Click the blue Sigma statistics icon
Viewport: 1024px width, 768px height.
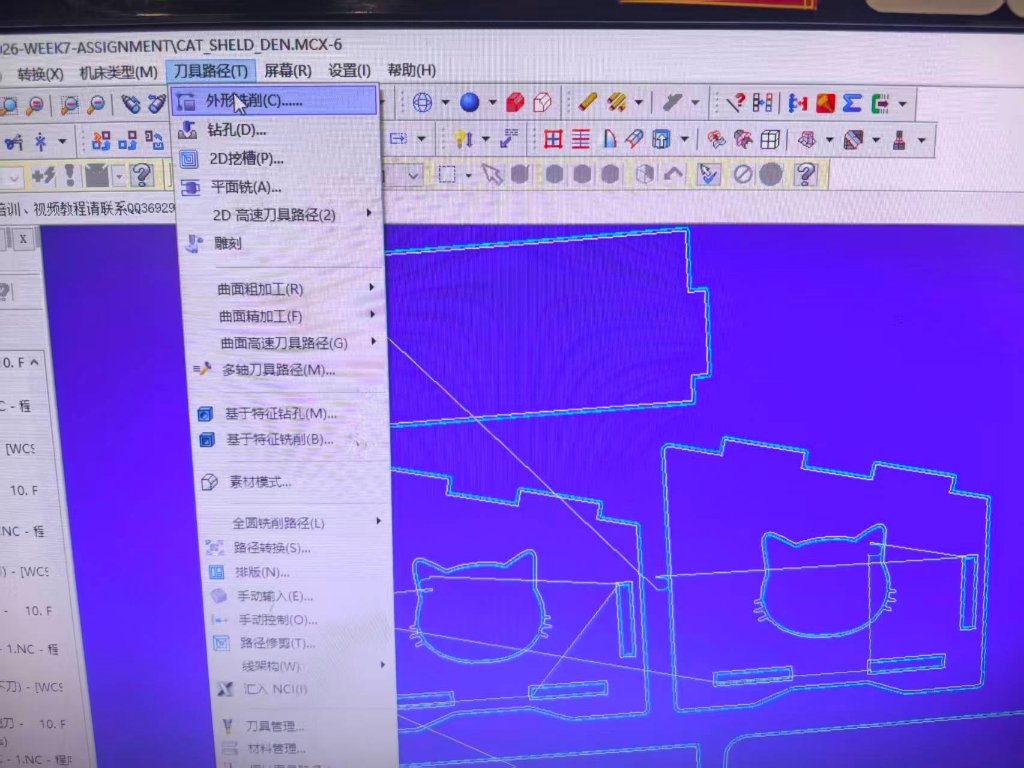(852, 103)
